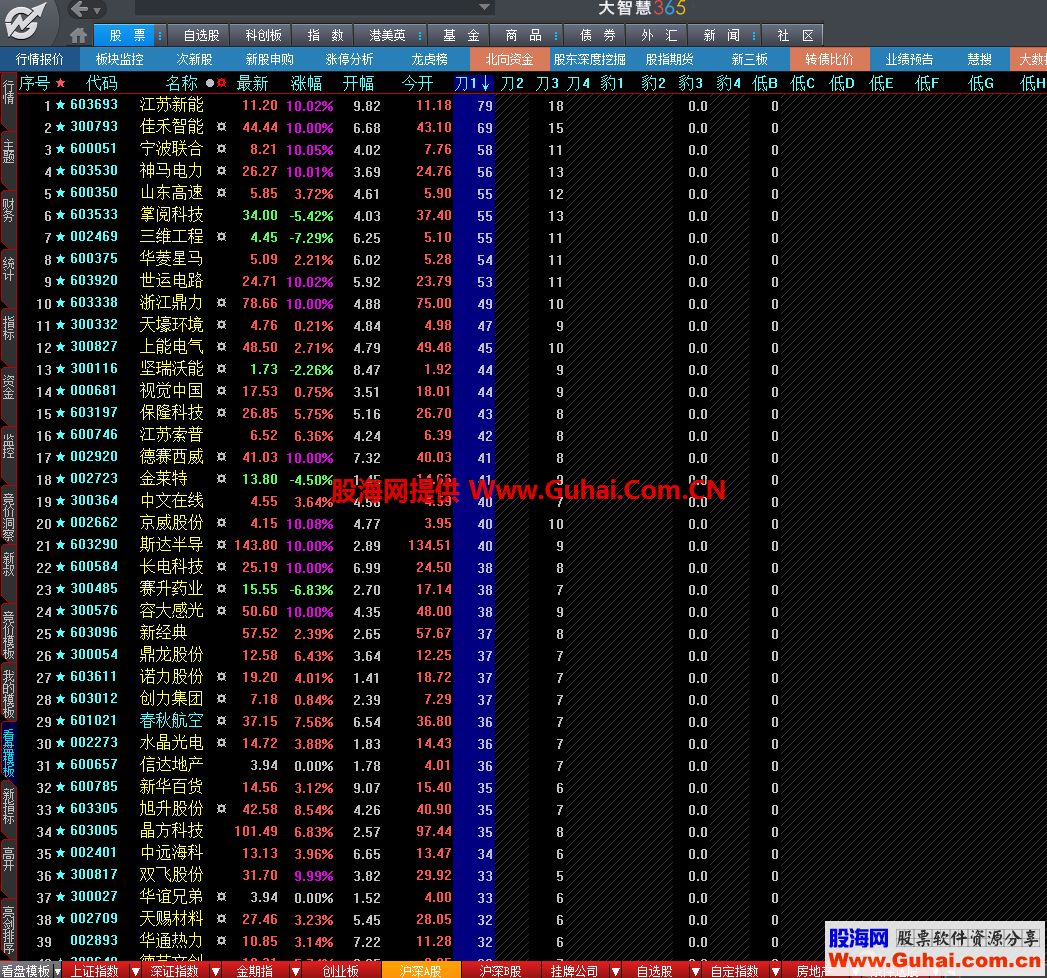Open dropdown arrow next to 自定指数
Screen dimensions: 1047x978
point(775,971)
